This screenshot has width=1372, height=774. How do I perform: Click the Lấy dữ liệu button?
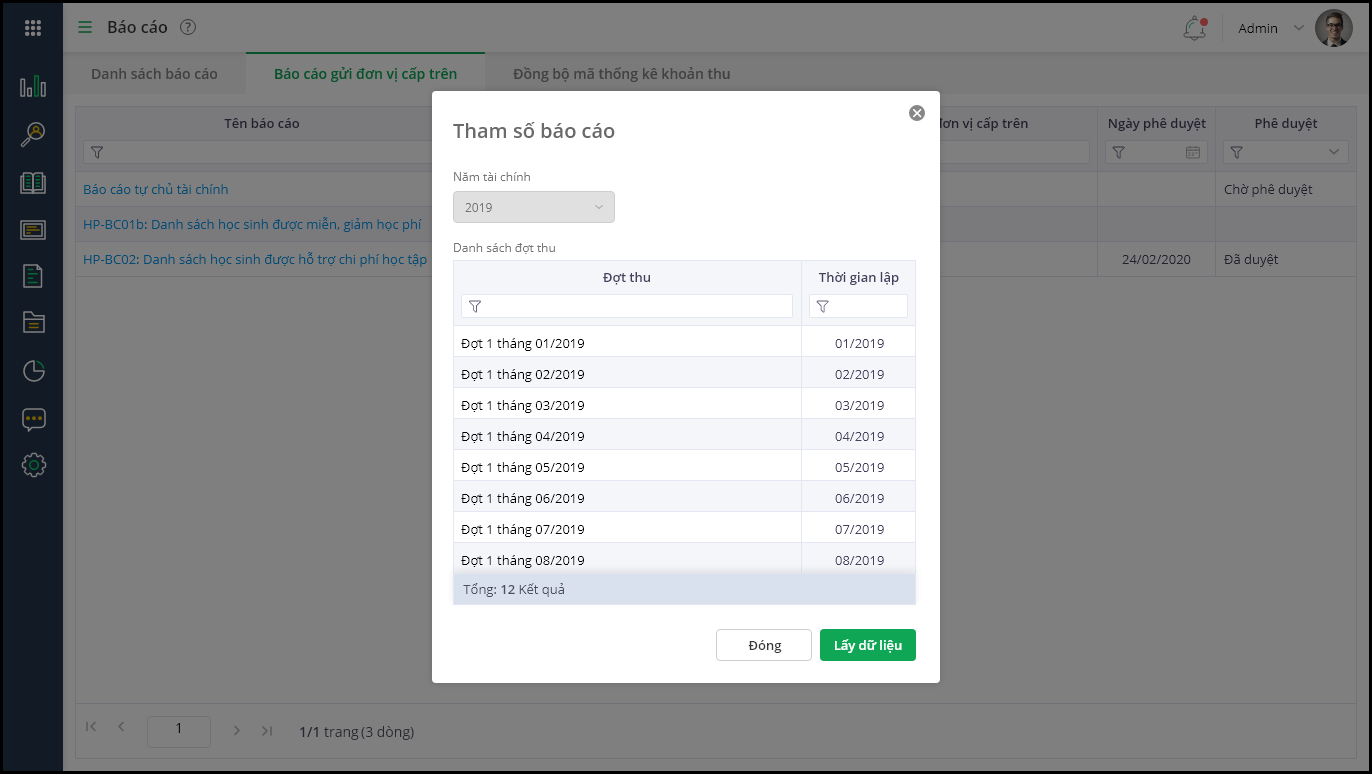867,645
